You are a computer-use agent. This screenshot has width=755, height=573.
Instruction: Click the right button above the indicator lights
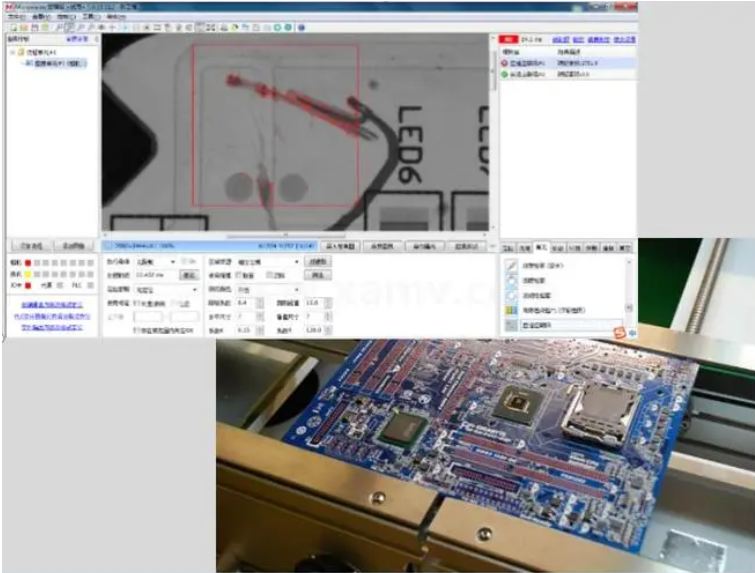[x=74, y=246]
